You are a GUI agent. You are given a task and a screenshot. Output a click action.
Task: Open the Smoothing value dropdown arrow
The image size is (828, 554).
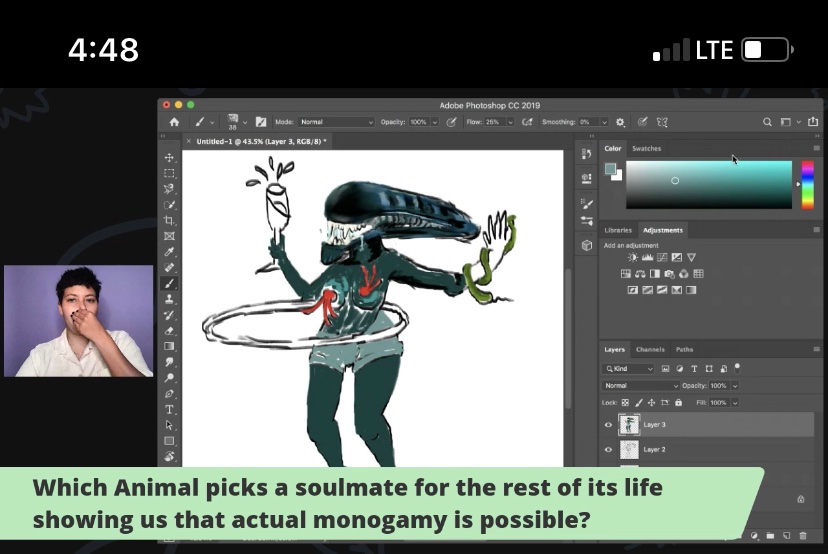(604, 122)
